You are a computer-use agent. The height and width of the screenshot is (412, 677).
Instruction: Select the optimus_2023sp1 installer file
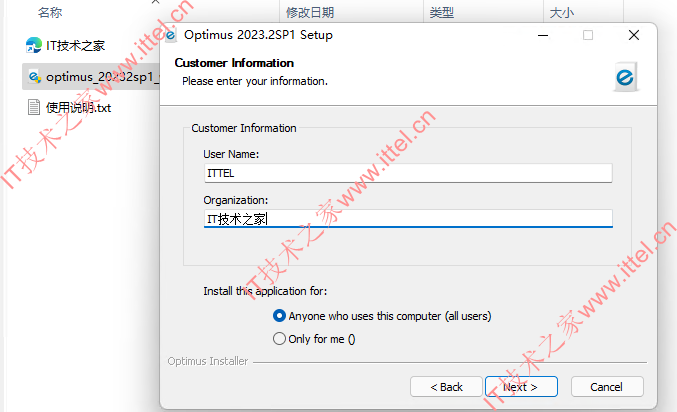tap(91, 77)
